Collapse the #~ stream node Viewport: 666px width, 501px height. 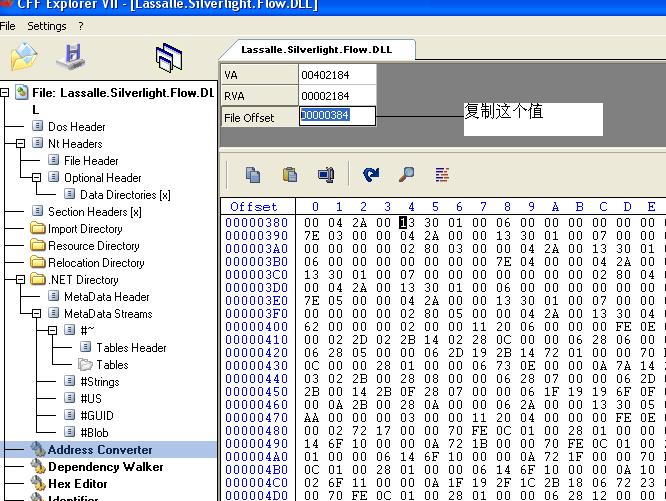(x=52, y=330)
